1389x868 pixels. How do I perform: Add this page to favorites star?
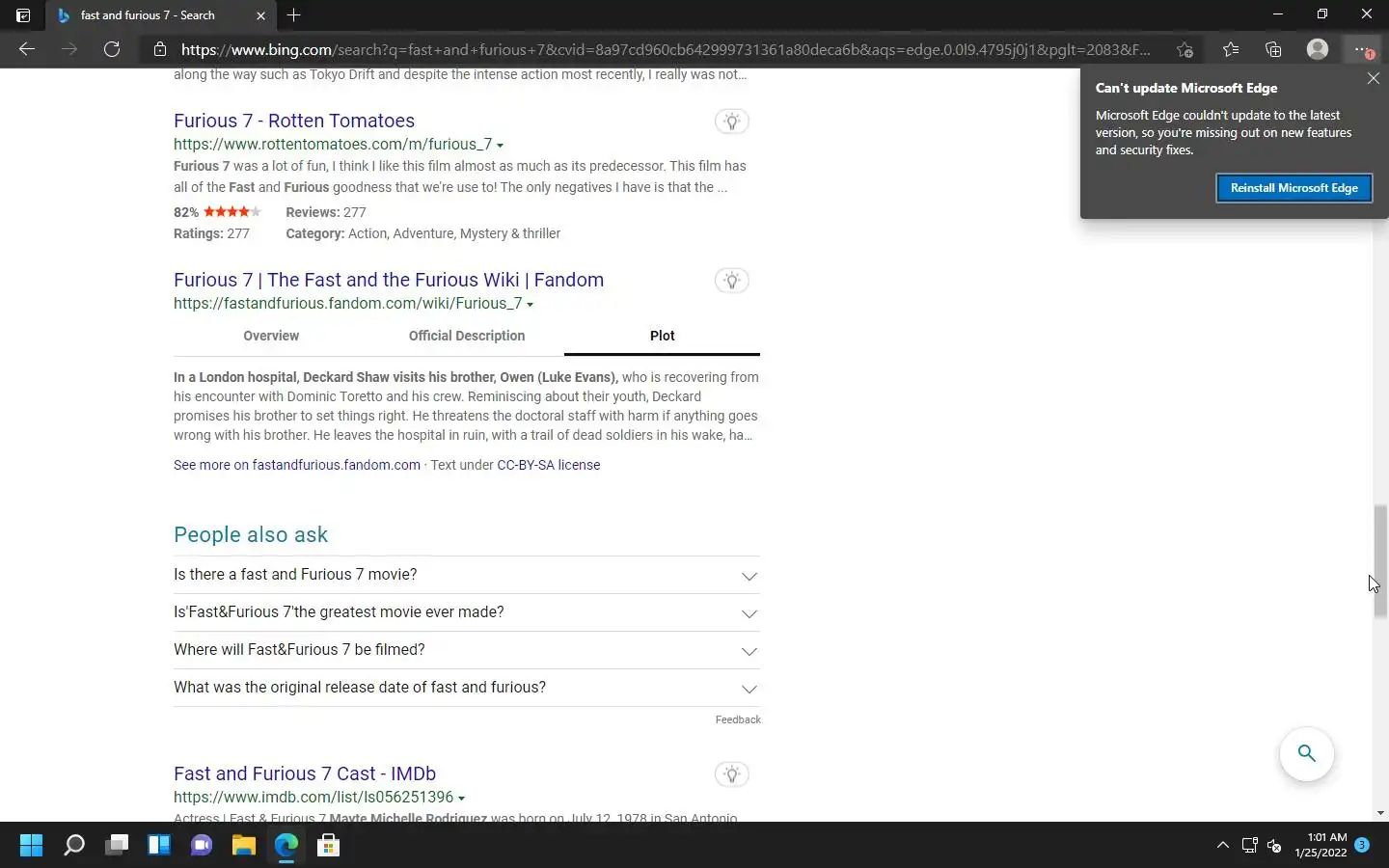[1185, 49]
